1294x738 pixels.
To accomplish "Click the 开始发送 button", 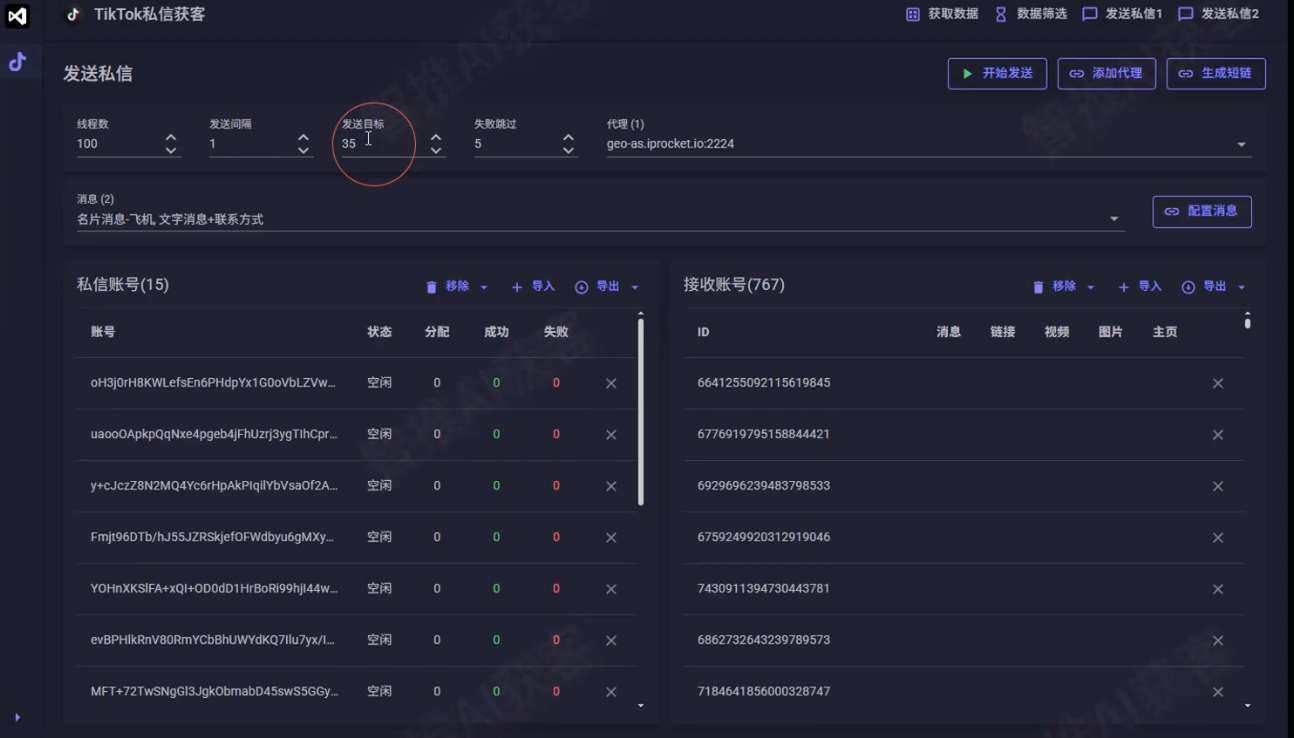I will pyautogui.click(x=997, y=73).
